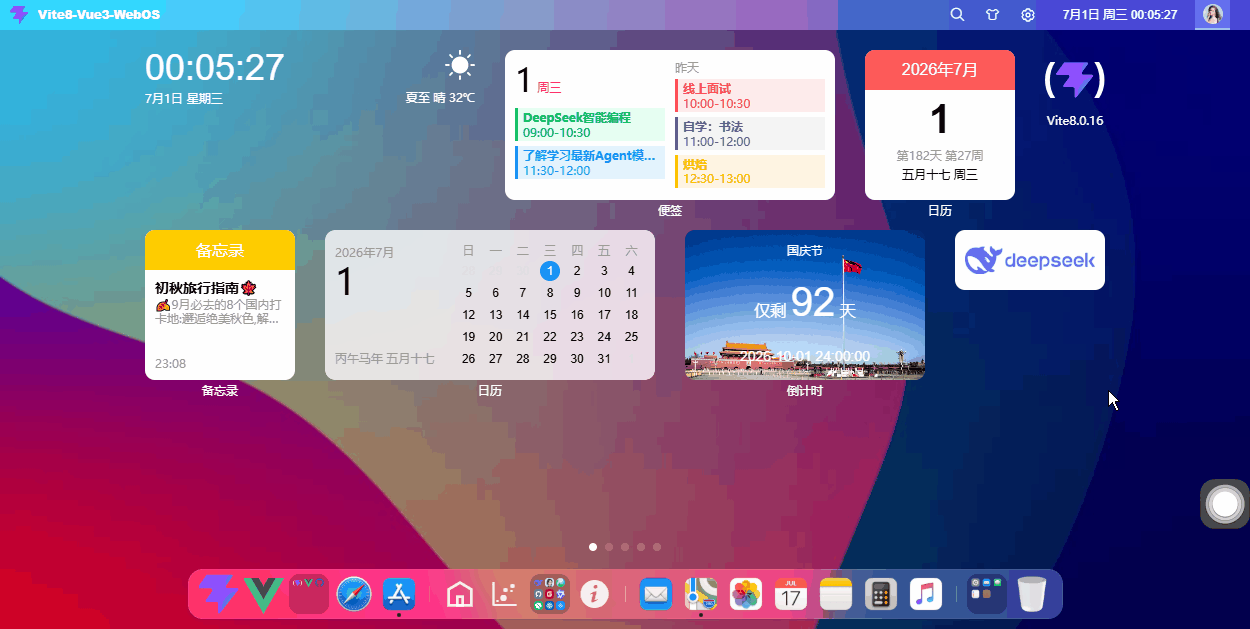The width and height of the screenshot is (1250, 629).
Task: Open settings gear in the top bar
Action: [1028, 15]
